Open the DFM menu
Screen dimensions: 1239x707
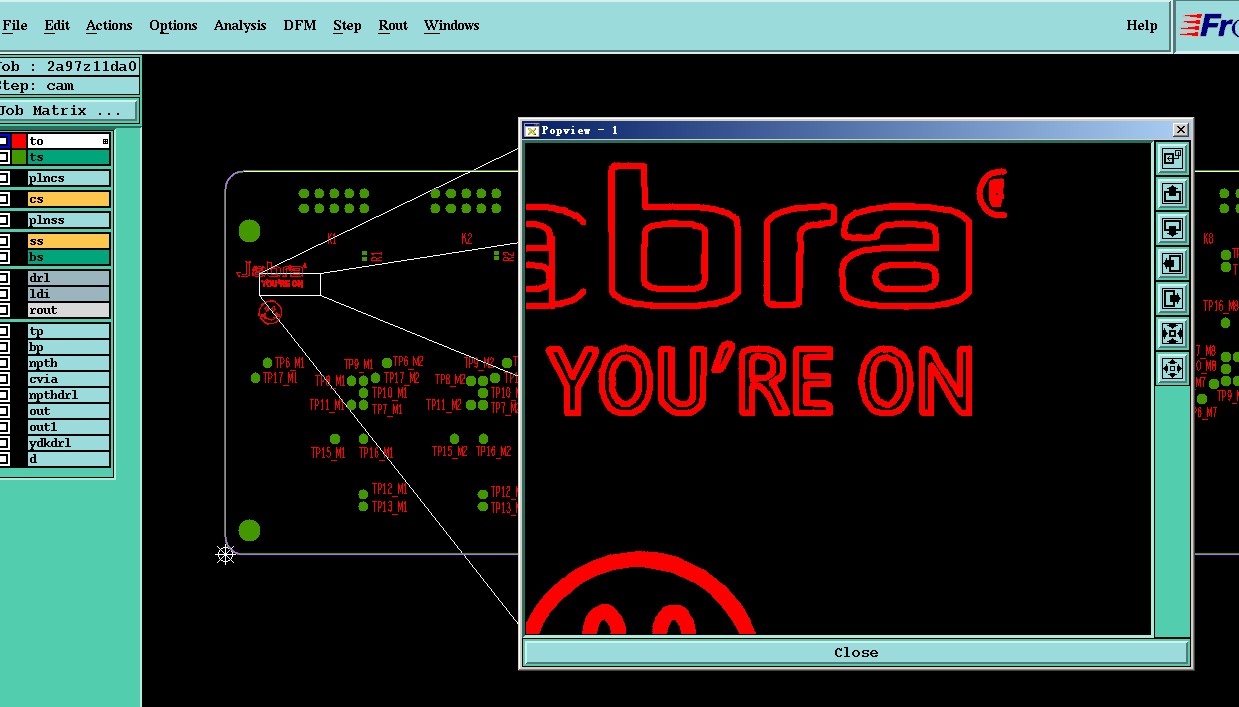(300, 25)
